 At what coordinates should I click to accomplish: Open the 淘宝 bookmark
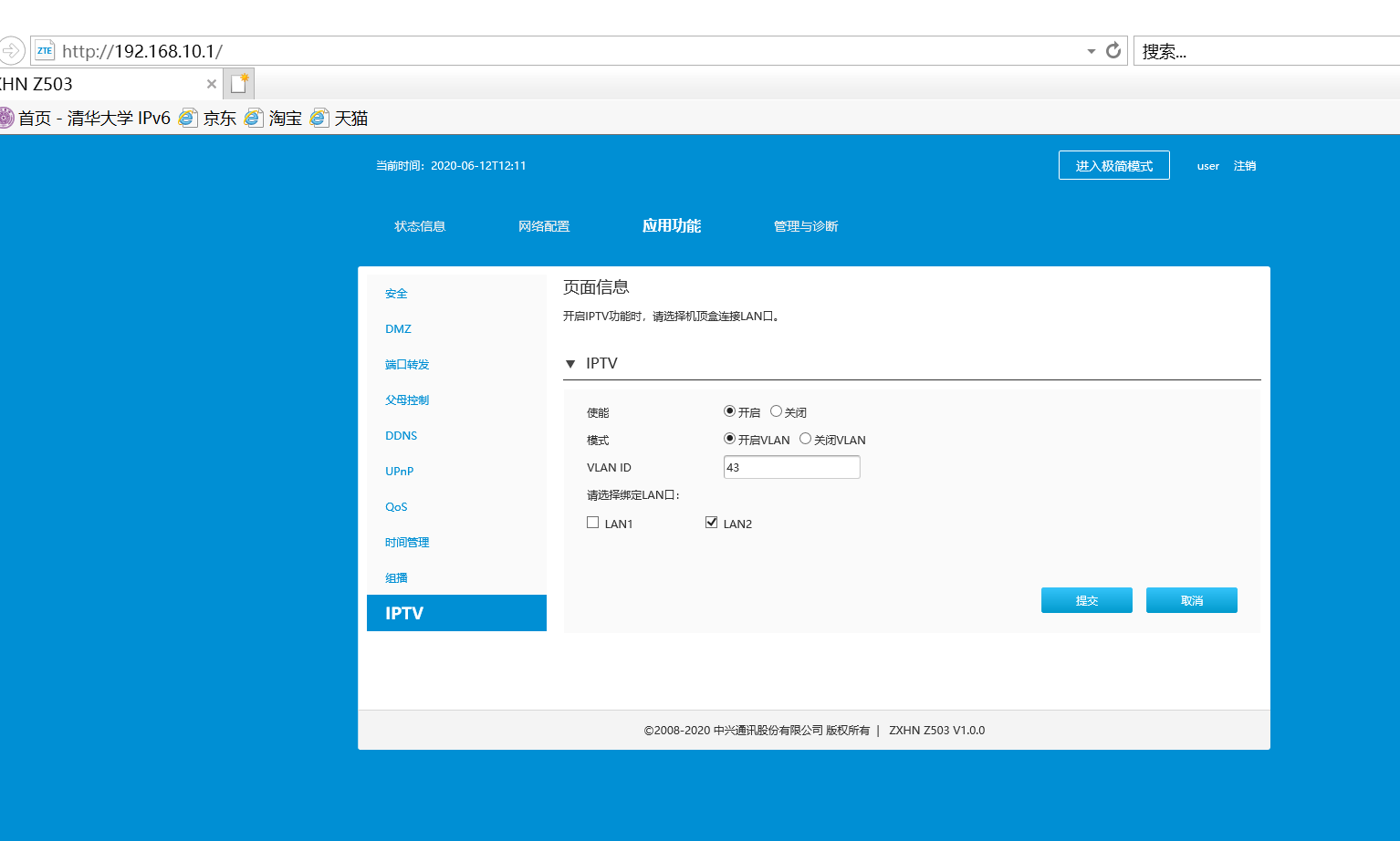tap(274, 118)
